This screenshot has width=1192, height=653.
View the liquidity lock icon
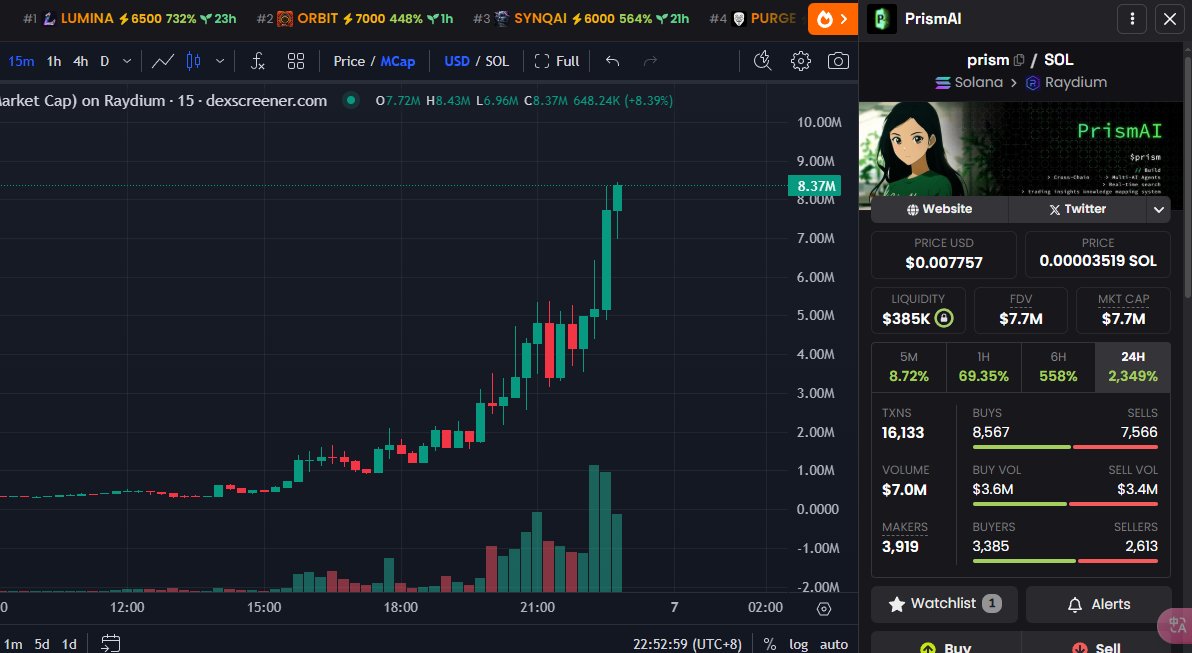coord(943,319)
